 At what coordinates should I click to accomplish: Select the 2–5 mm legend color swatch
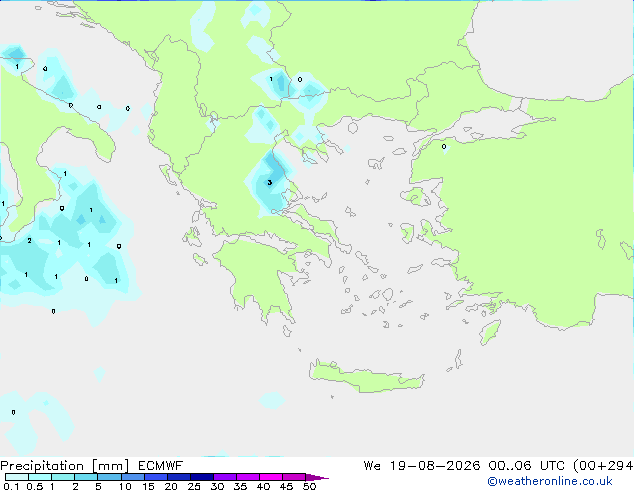point(86,477)
